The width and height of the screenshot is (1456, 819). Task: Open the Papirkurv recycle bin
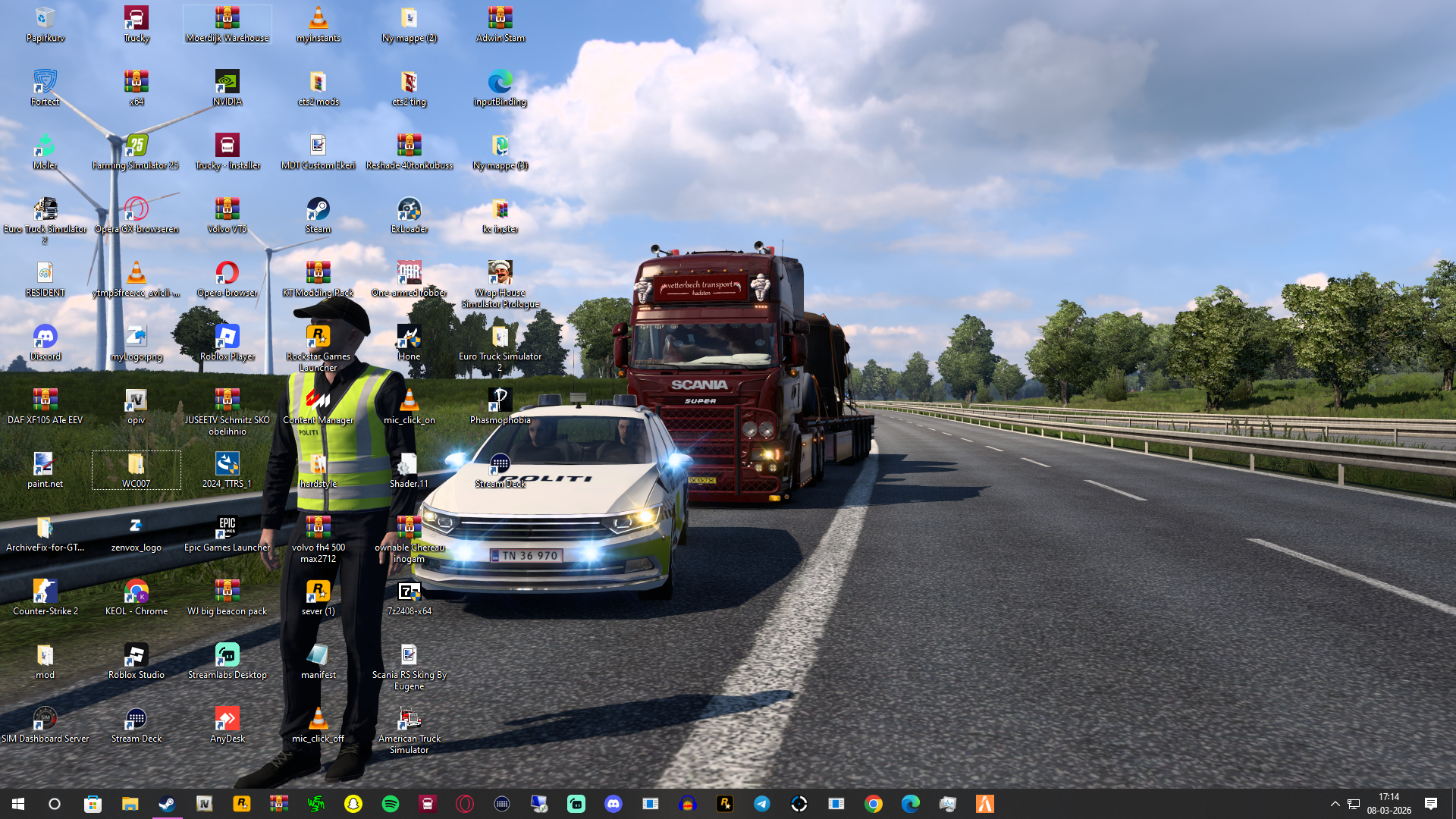(45, 20)
